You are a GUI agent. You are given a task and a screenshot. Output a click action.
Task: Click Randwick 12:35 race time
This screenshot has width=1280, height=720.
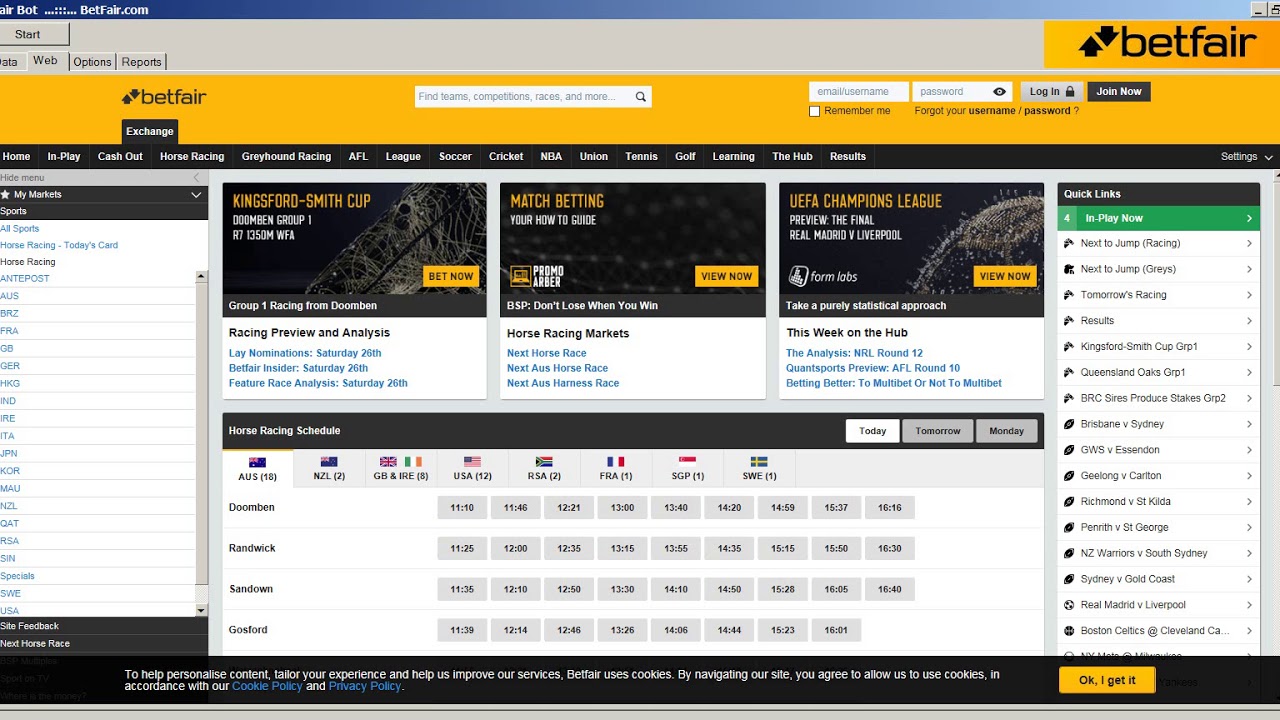(x=569, y=549)
